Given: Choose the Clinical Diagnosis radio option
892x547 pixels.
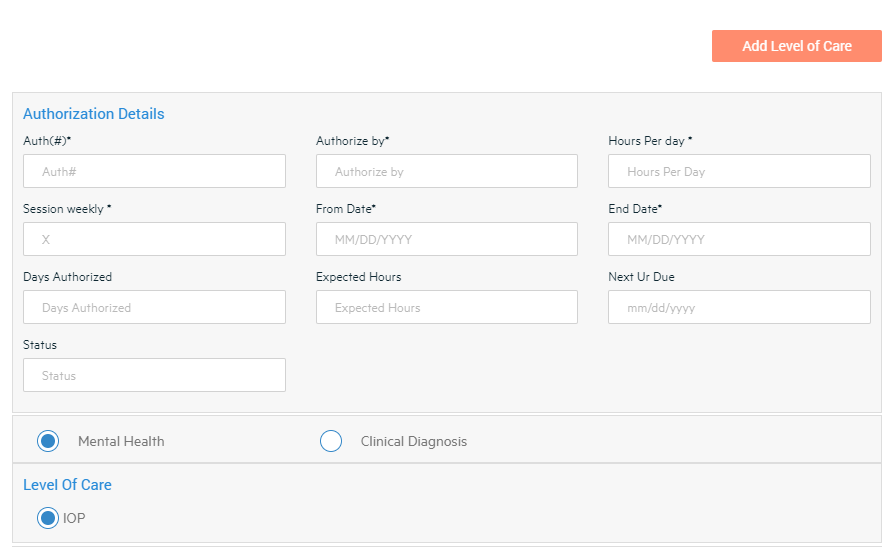Looking at the screenshot, I should pos(331,441).
